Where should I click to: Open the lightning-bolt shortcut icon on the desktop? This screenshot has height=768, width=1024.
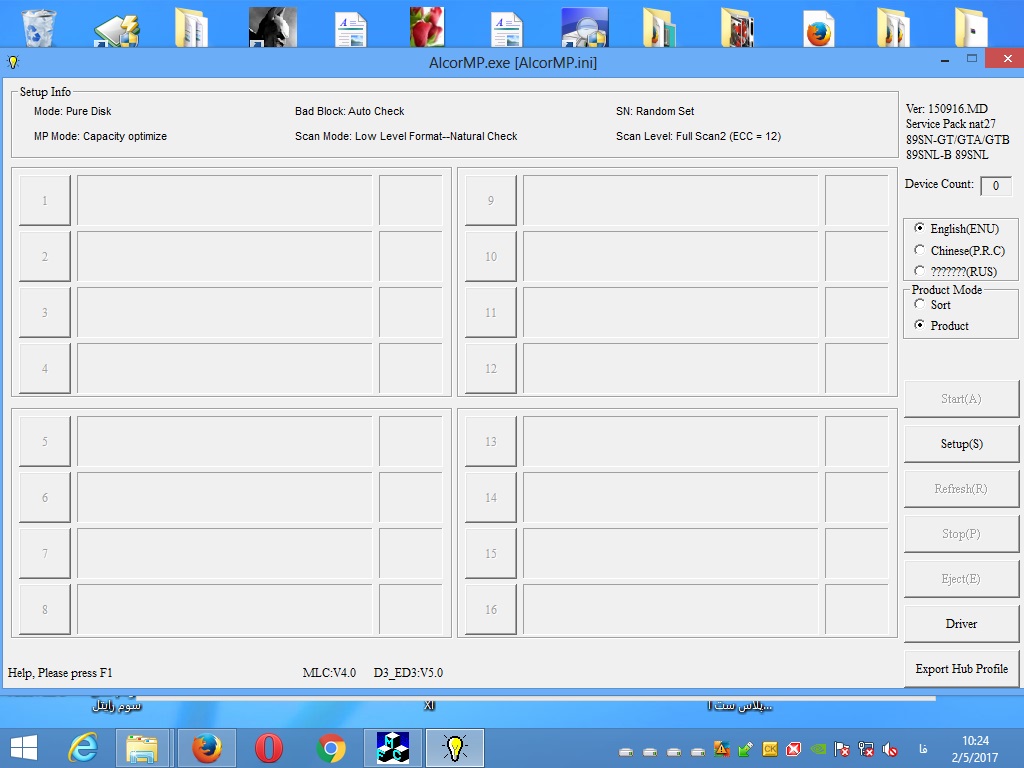(117, 29)
